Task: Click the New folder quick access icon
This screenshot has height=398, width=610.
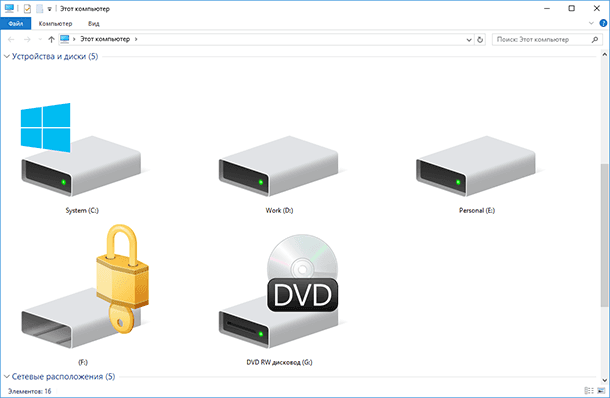Action: (39, 9)
